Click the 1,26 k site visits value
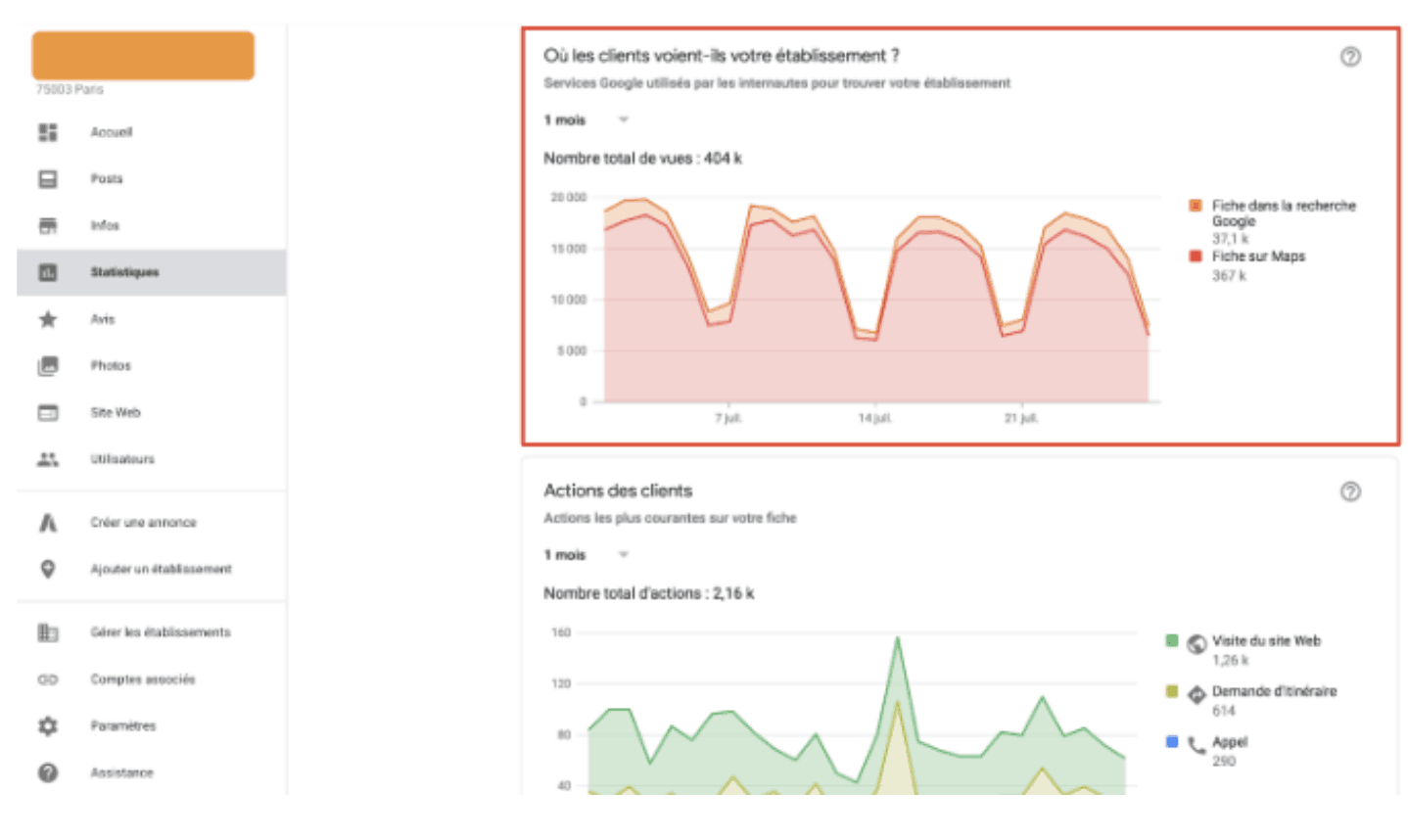 tap(1230, 661)
